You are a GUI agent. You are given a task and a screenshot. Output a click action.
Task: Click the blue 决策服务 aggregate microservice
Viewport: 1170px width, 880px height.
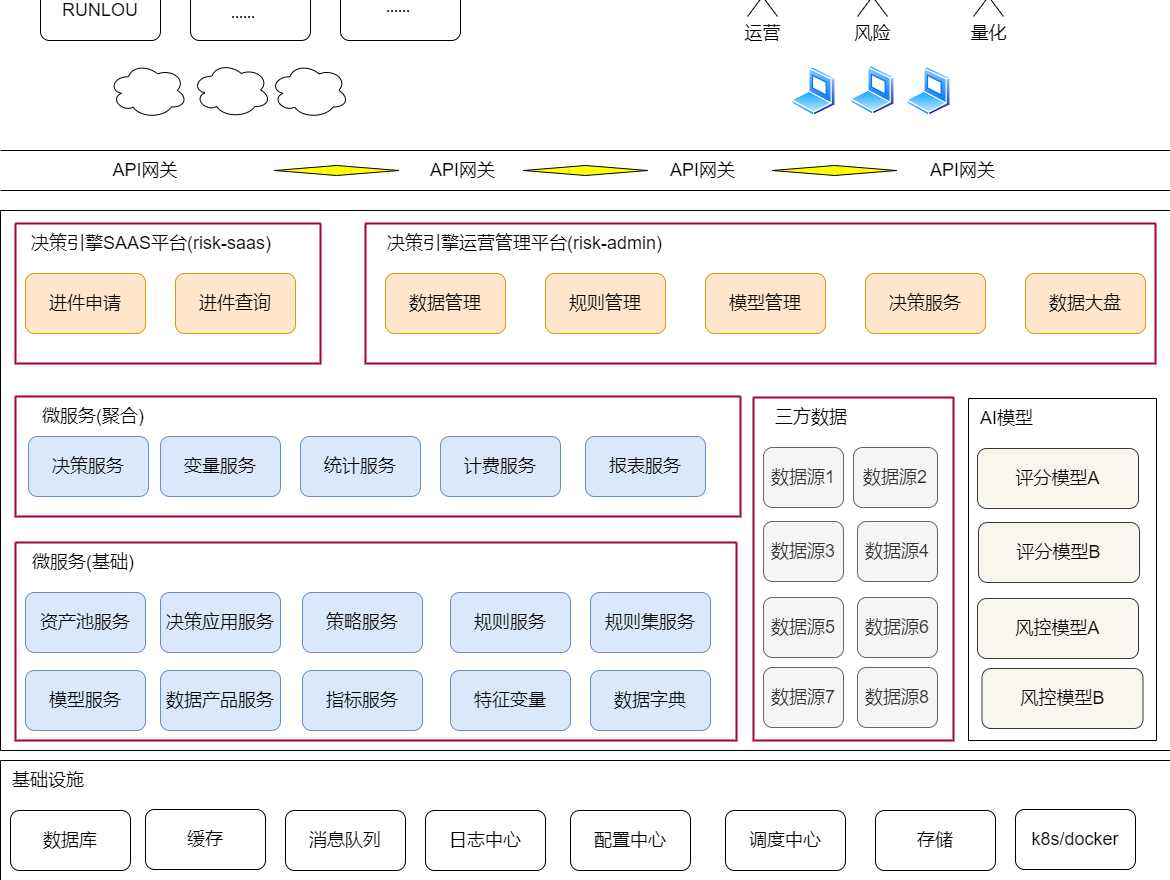[x=88, y=466]
